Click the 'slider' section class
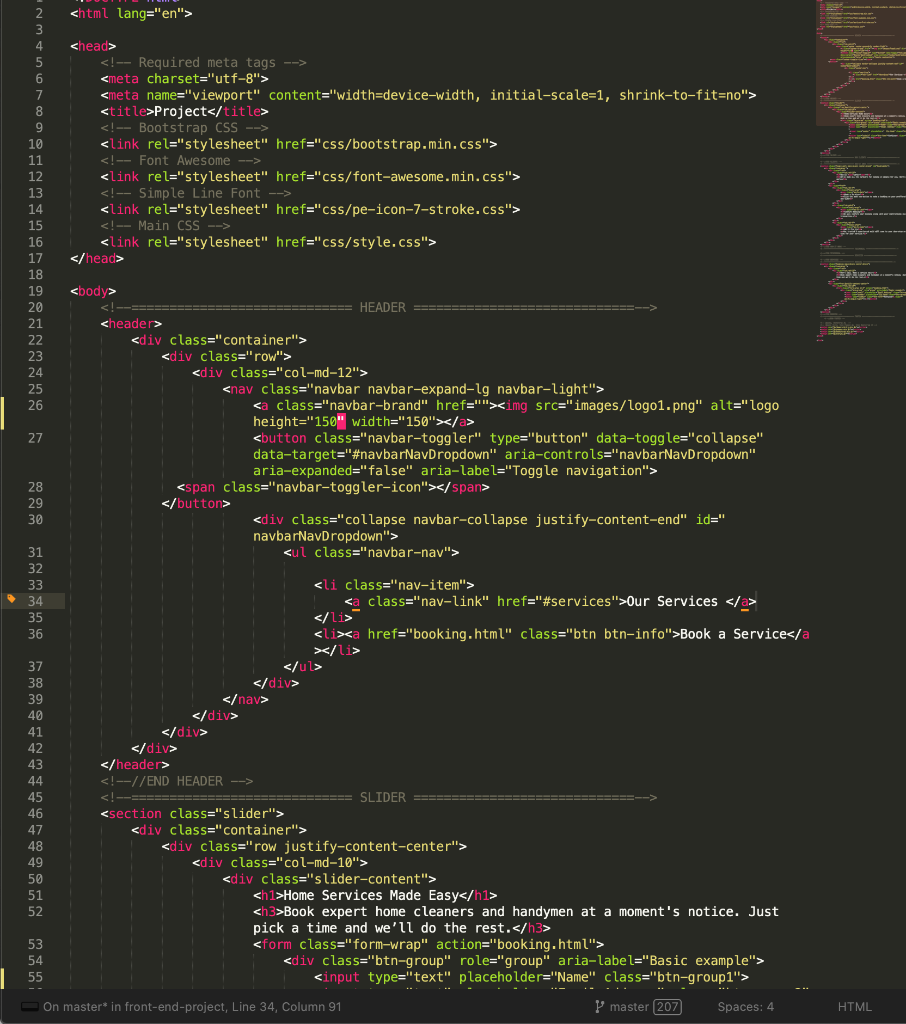 click(x=246, y=814)
